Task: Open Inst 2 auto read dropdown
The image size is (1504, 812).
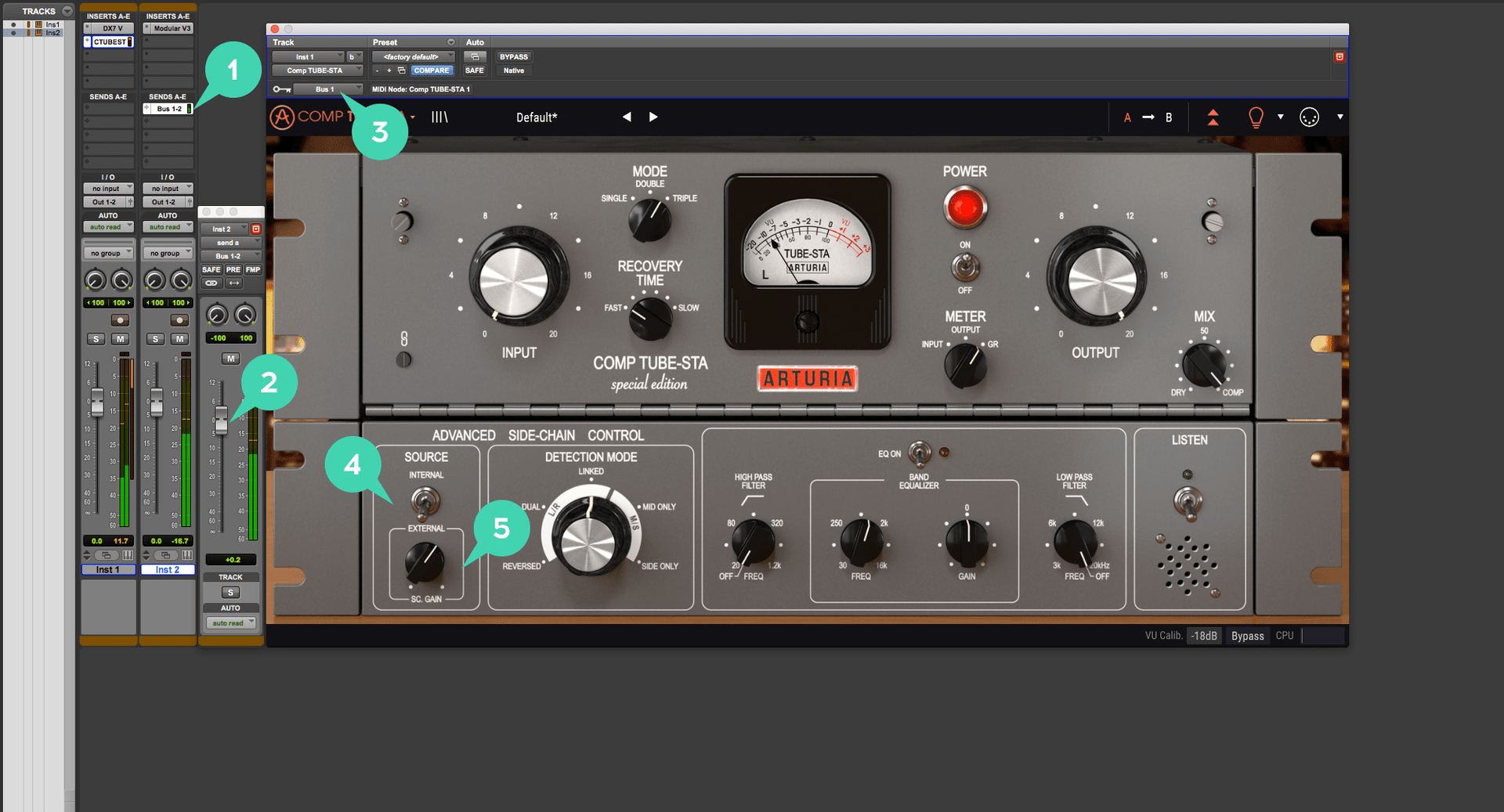Action: point(168,227)
